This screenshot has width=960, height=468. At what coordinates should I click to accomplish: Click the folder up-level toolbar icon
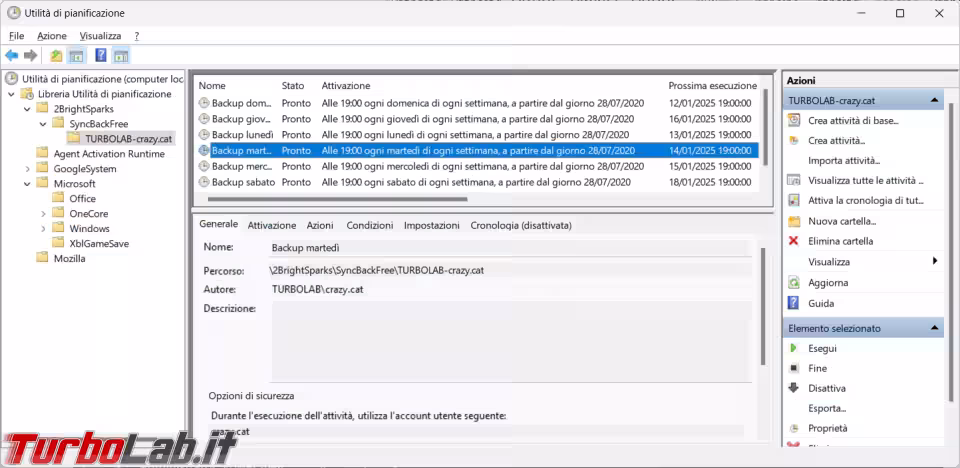56,56
